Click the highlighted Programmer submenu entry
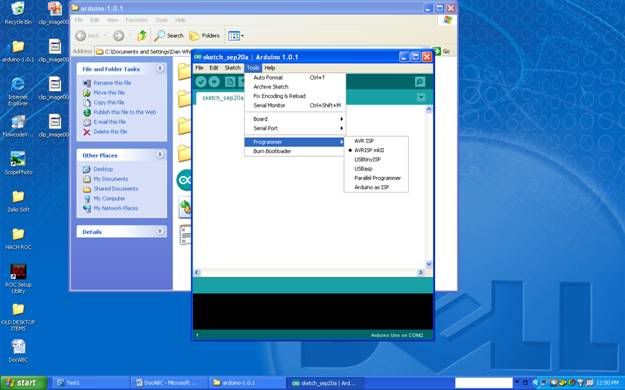This screenshot has height=390, width=625. tap(295, 142)
